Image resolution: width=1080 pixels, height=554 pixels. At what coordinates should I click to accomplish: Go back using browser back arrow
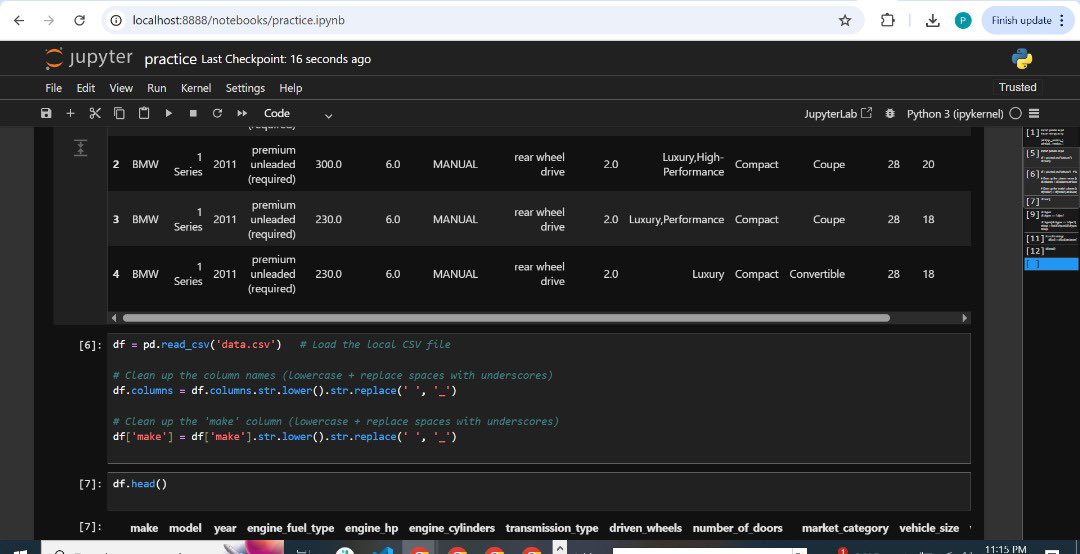click(x=19, y=21)
